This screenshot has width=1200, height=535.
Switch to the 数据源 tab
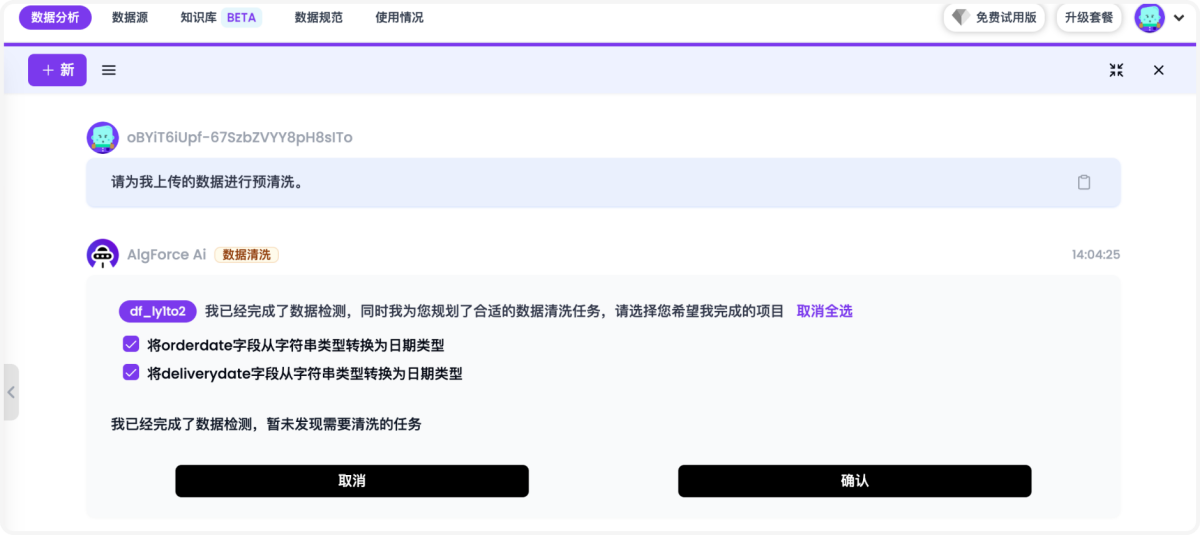point(130,17)
